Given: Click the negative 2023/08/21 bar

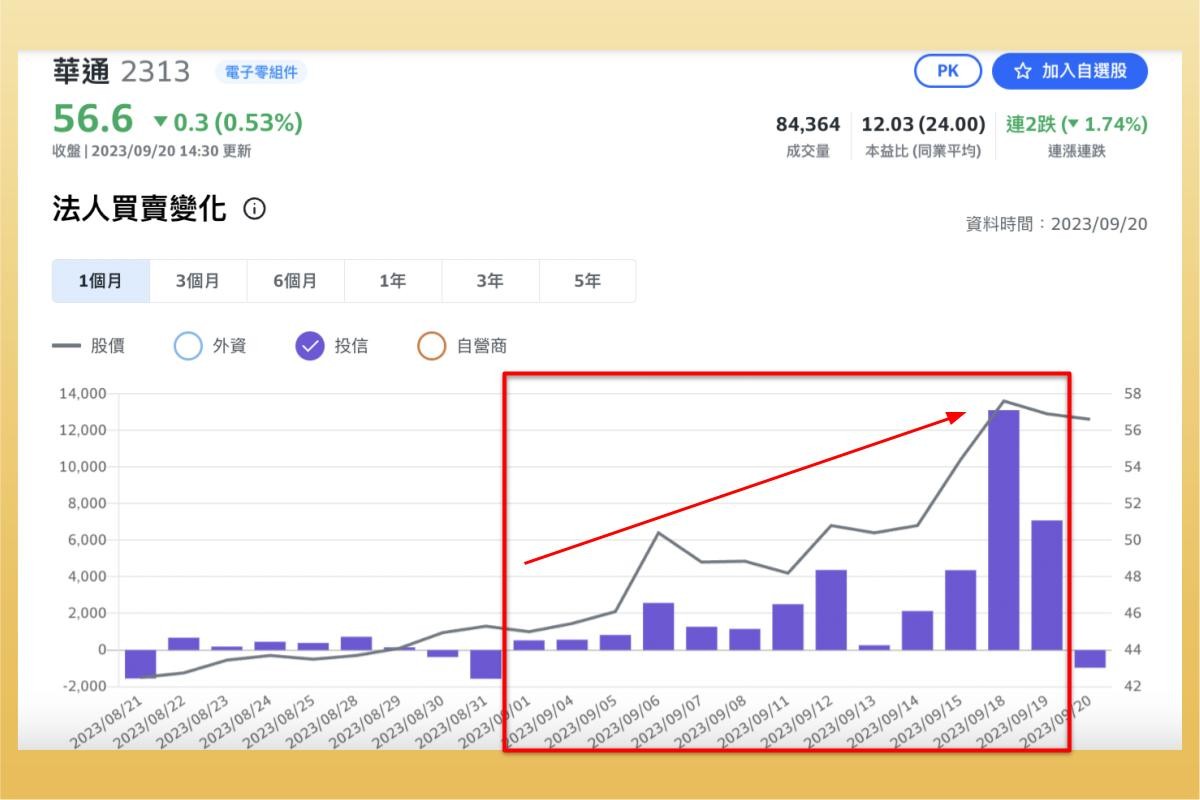Looking at the screenshot, I should tap(141, 664).
